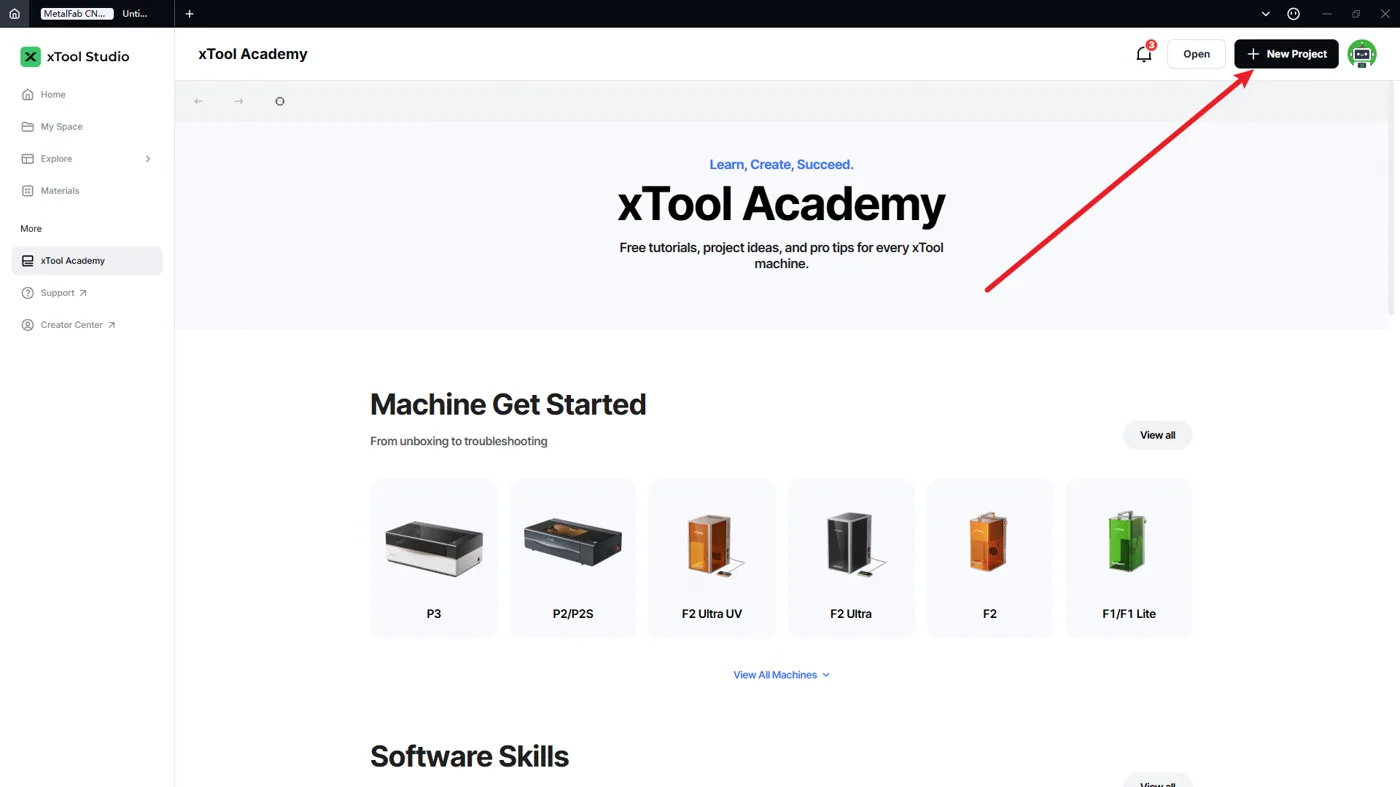Click the 'Software Skills' heading
This screenshot has width=1400, height=787.
(x=469, y=757)
